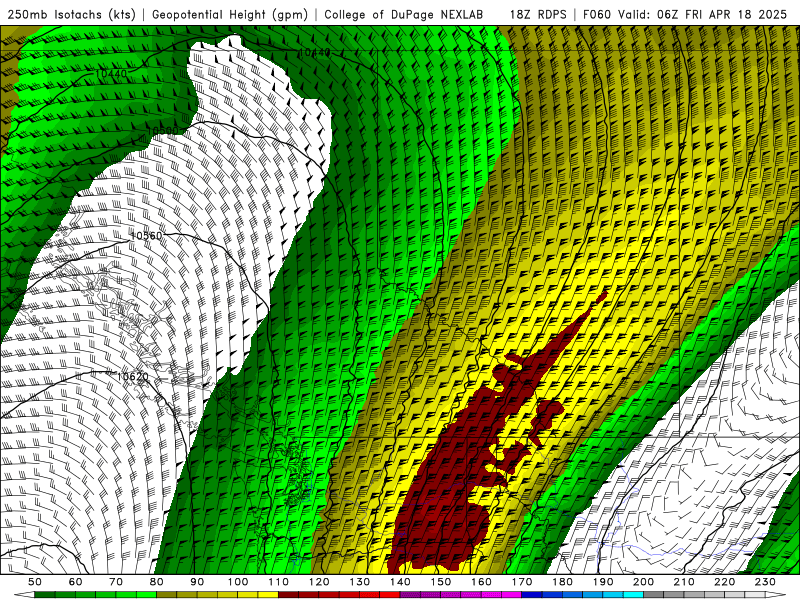Click the 10500 height contour label
This screenshot has height=600, width=800.
[163, 131]
